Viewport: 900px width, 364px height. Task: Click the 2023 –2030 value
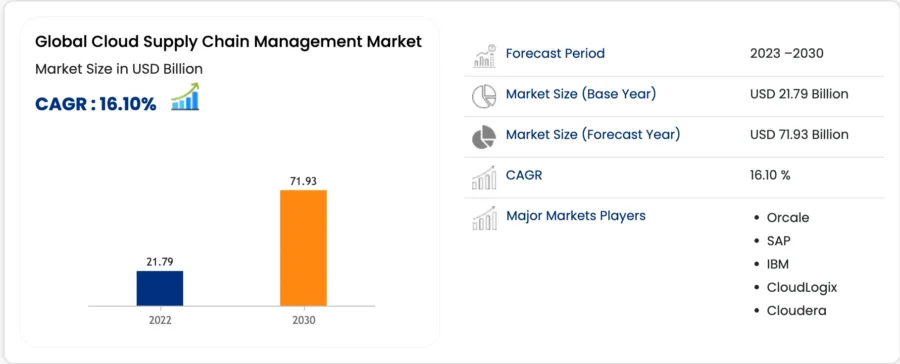pos(787,53)
